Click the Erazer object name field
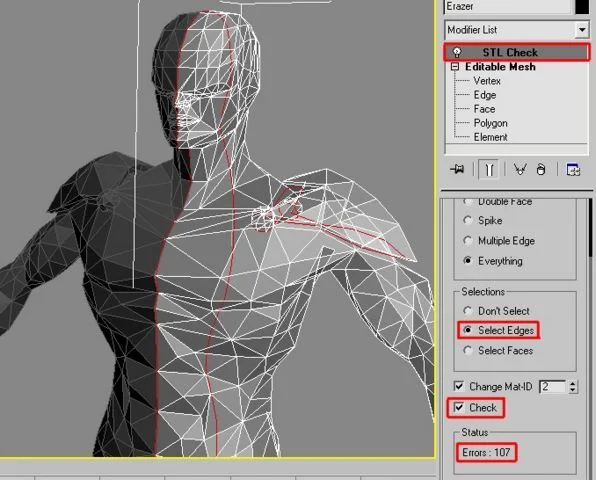This screenshot has height=480, width=596. pos(508,6)
